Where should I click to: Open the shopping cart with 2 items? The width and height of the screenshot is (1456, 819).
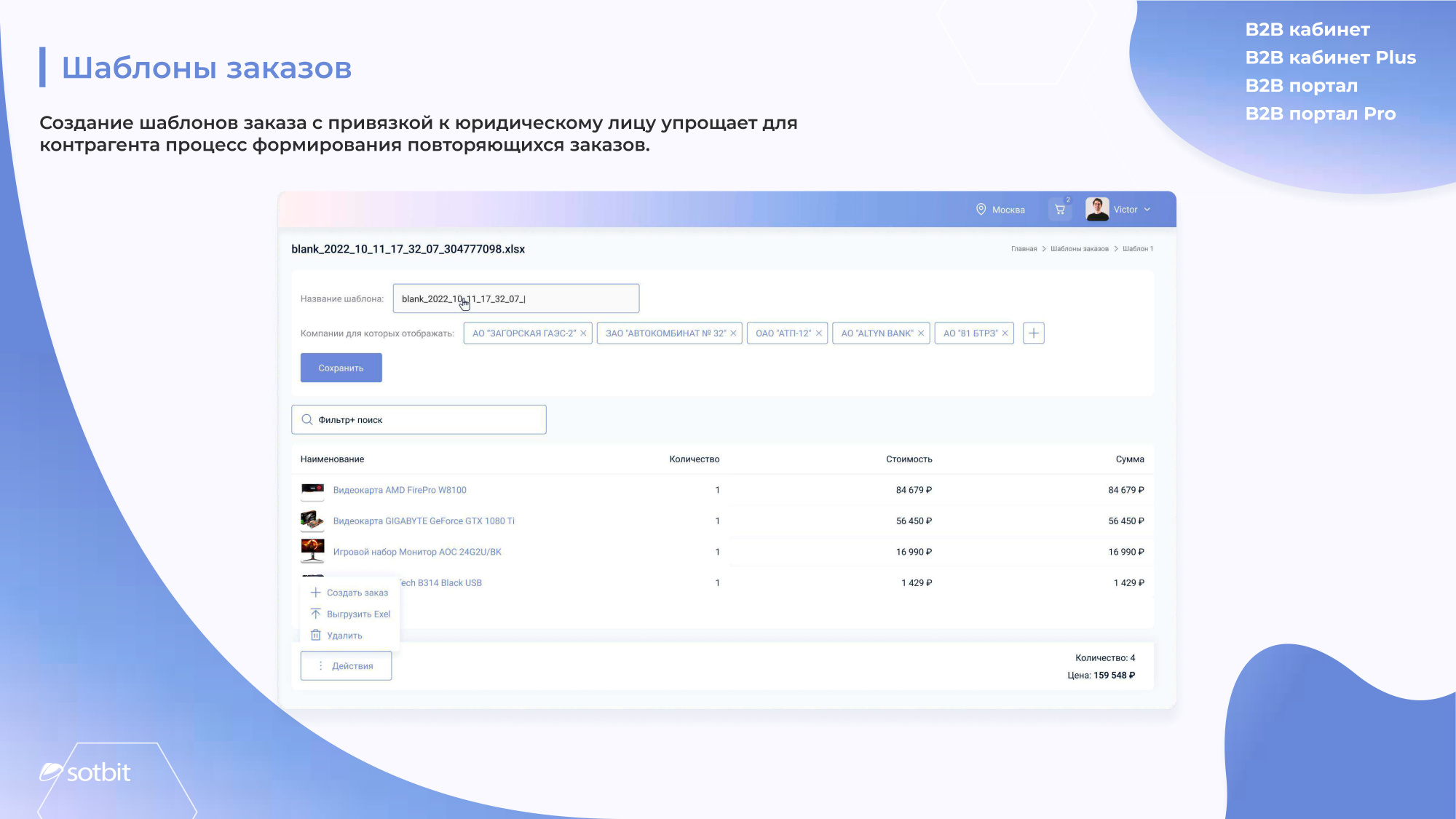pos(1059,210)
